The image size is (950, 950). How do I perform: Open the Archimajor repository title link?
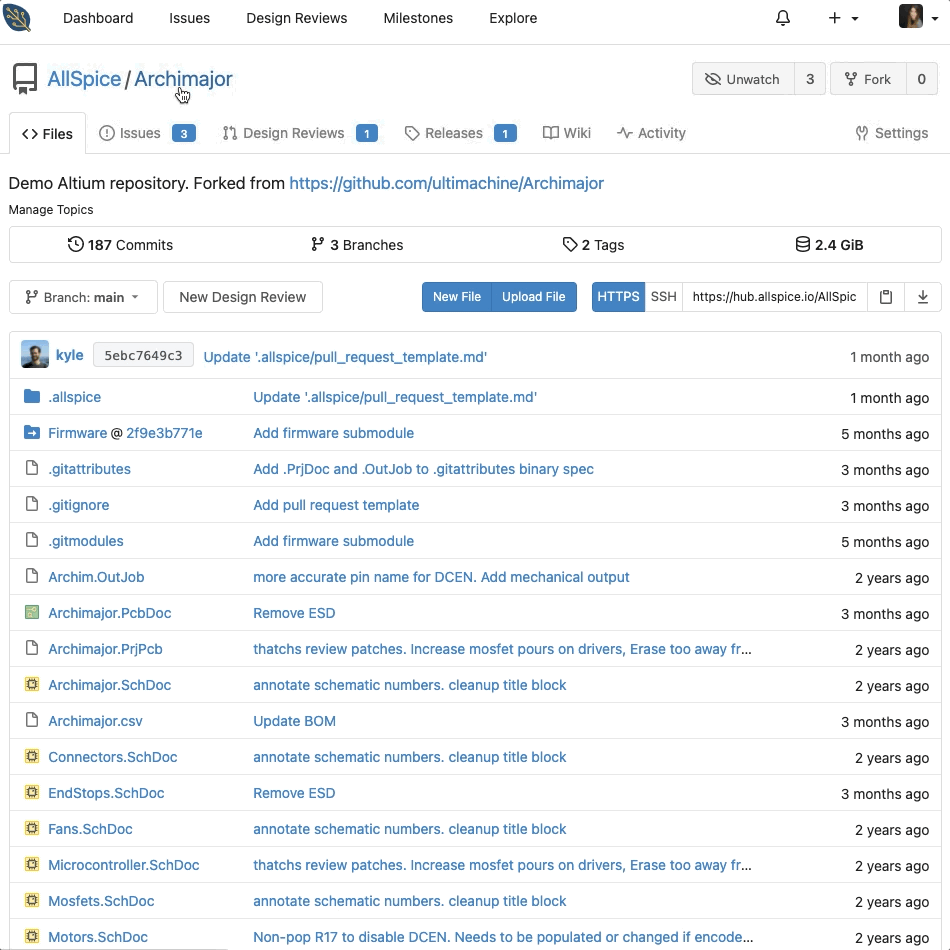[183, 79]
